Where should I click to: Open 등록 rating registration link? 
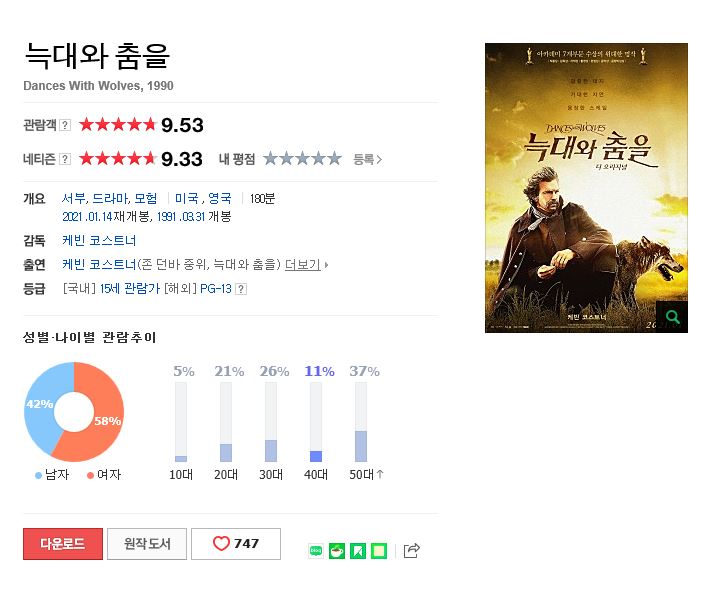coord(367,159)
